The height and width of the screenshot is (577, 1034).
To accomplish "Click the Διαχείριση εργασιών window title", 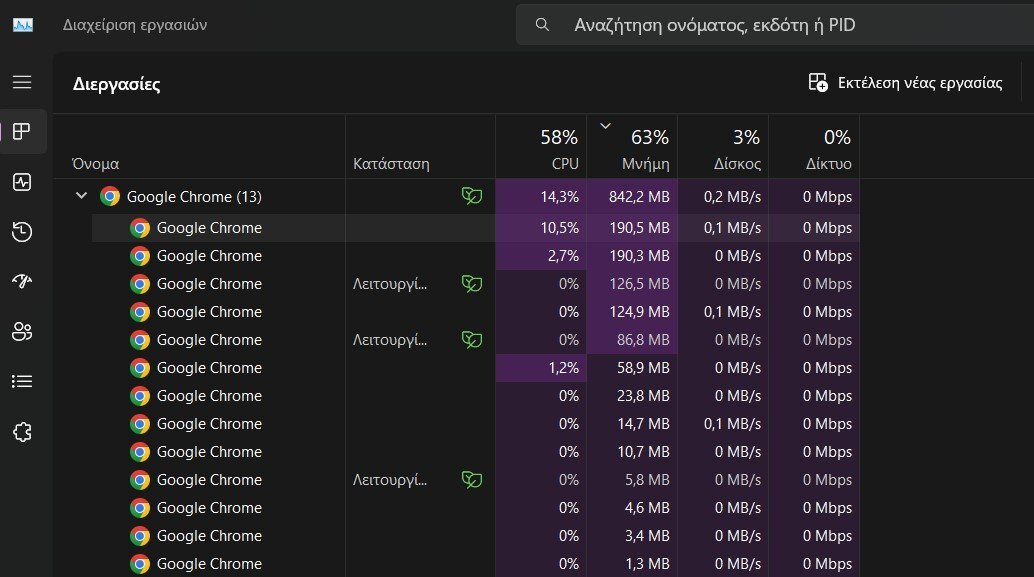I will [x=135, y=25].
